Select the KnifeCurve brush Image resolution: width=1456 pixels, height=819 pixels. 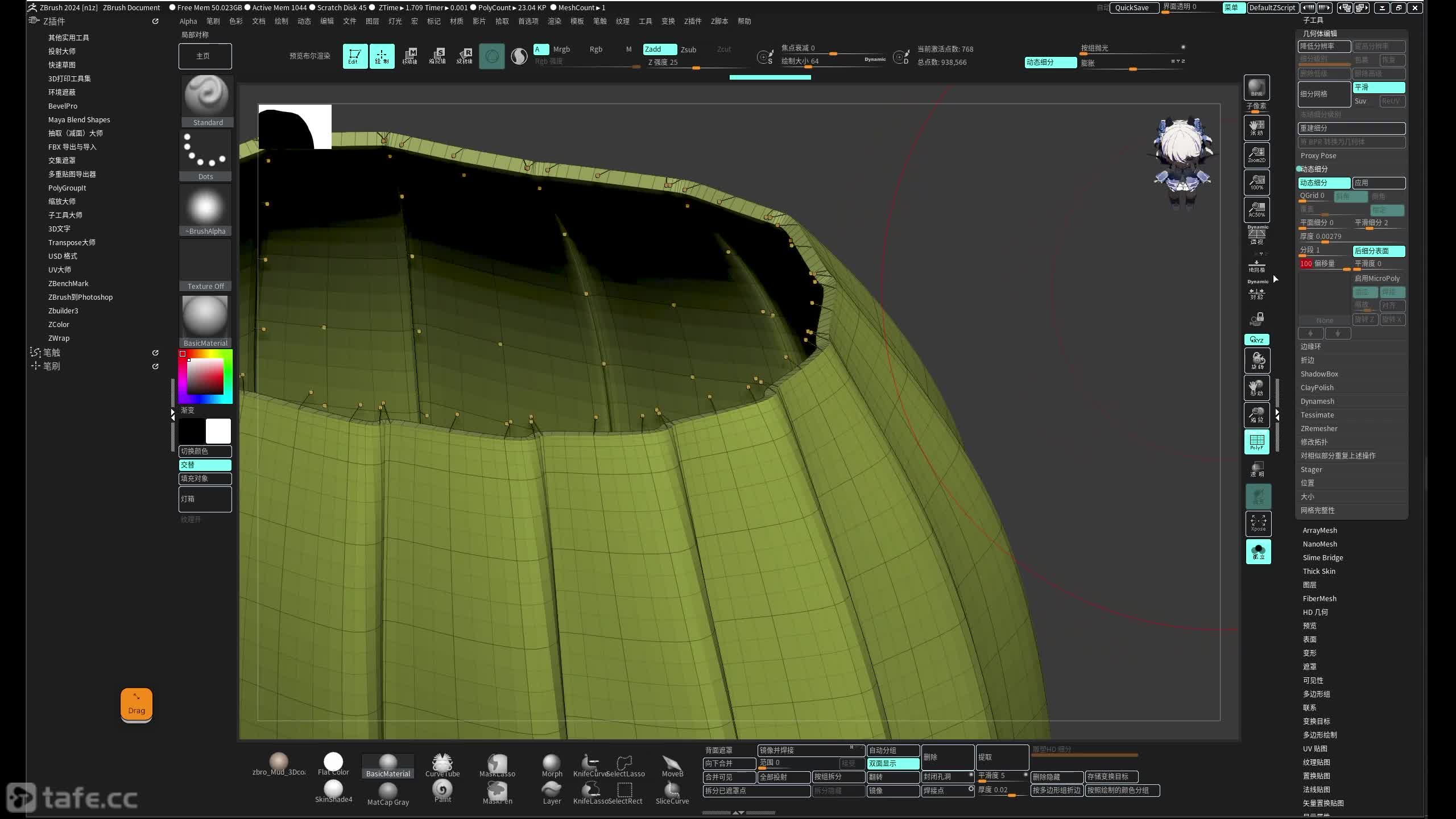[x=590, y=766]
